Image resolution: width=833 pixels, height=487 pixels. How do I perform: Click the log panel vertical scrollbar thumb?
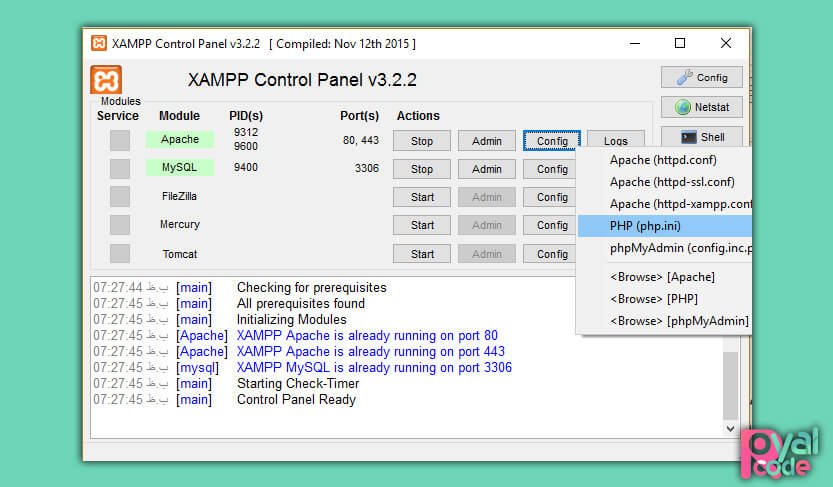[x=730, y=385]
